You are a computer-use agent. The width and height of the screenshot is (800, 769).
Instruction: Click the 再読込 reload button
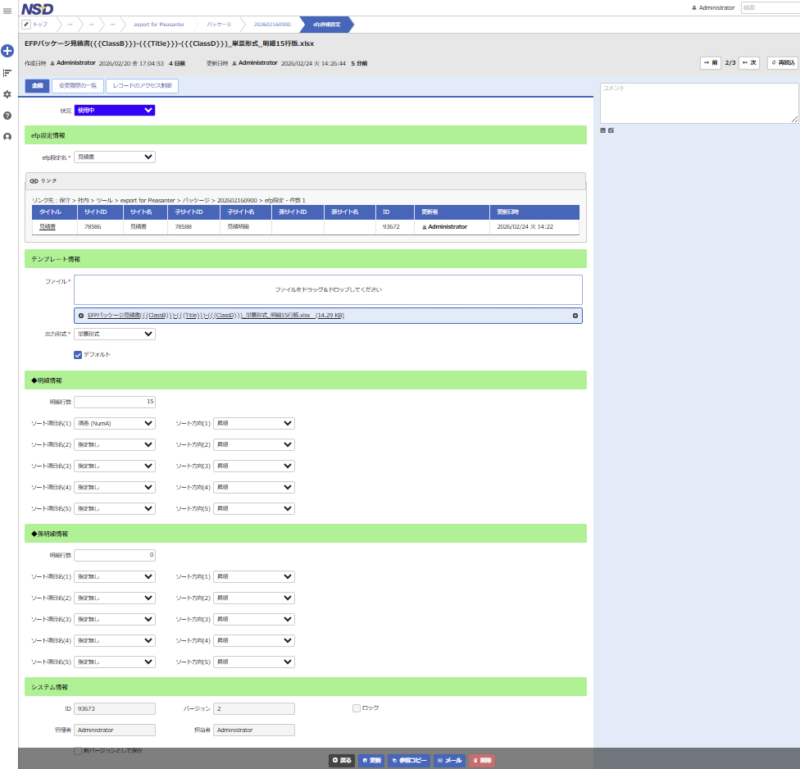point(782,62)
